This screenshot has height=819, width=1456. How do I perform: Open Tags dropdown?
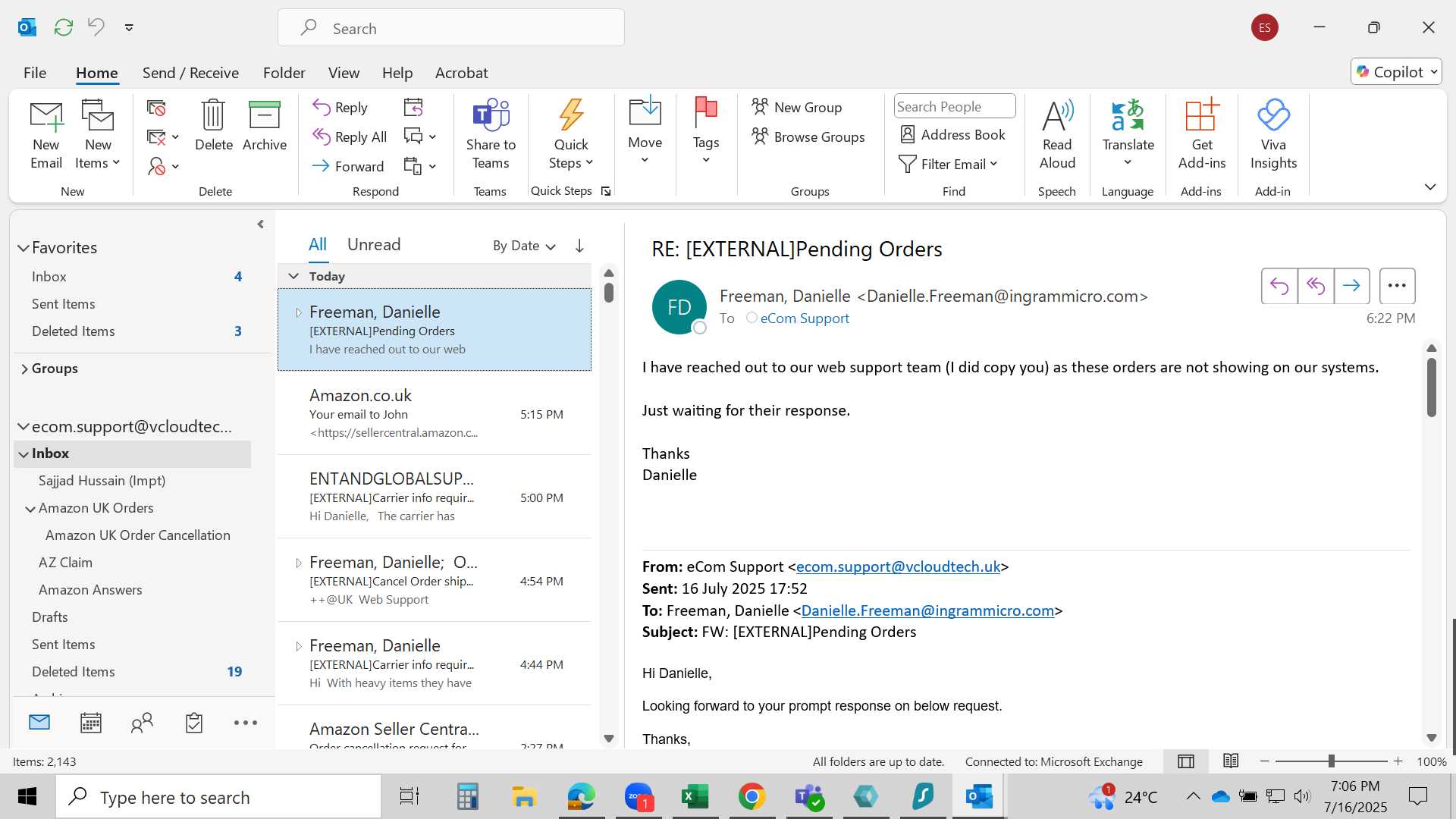click(706, 130)
